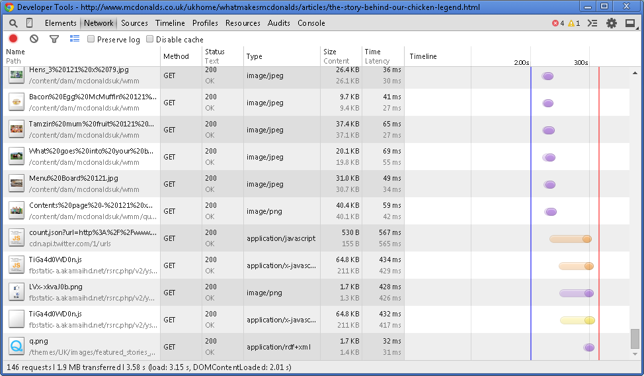The width and height of the screenshot is (644, 376).
Task: Clear the network log
Action: pyautogui.click(x=34, y=39)
